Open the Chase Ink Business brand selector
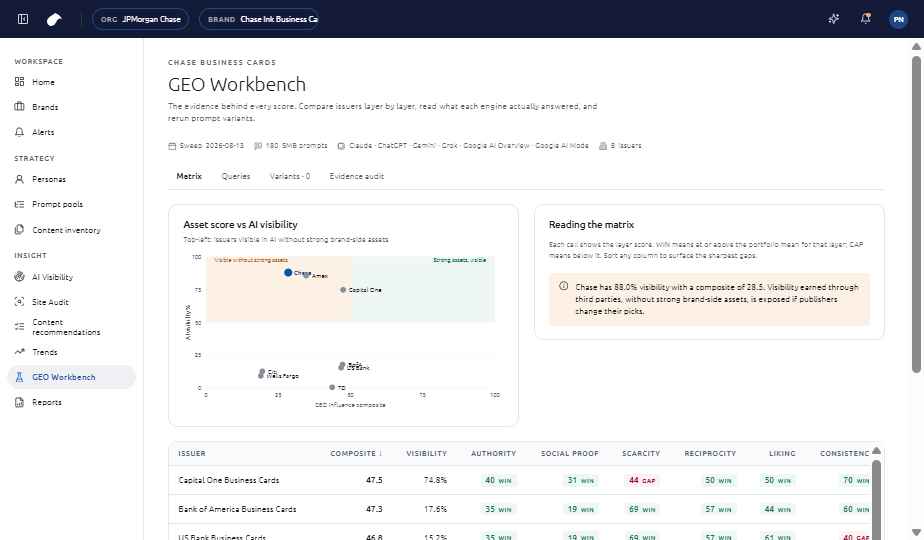Viewport: 924px width, 540px height. pyautogui.click(x=259, y=19)
